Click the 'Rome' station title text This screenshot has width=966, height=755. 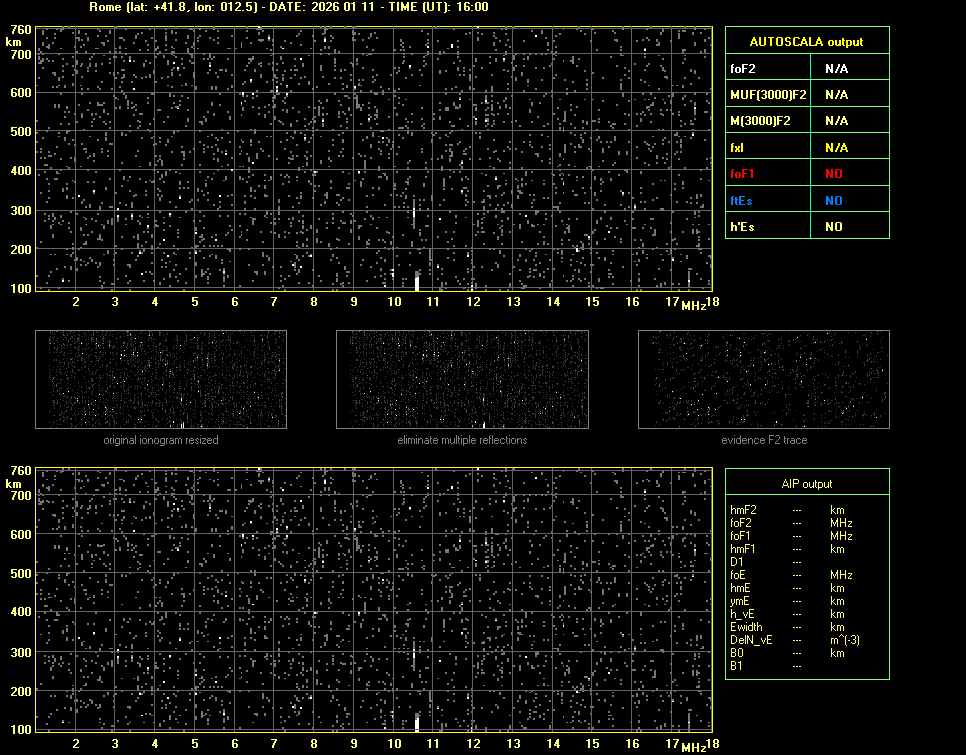pos(104,7)
